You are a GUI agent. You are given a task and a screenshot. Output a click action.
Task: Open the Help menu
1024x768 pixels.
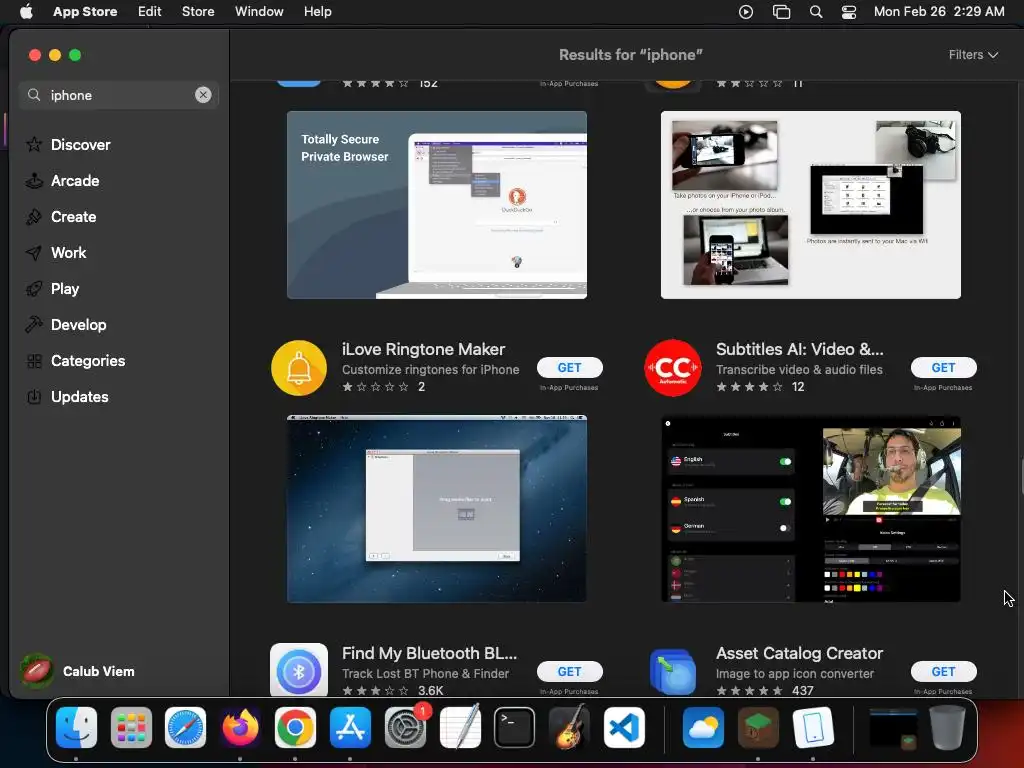click(x=317, y=12)
